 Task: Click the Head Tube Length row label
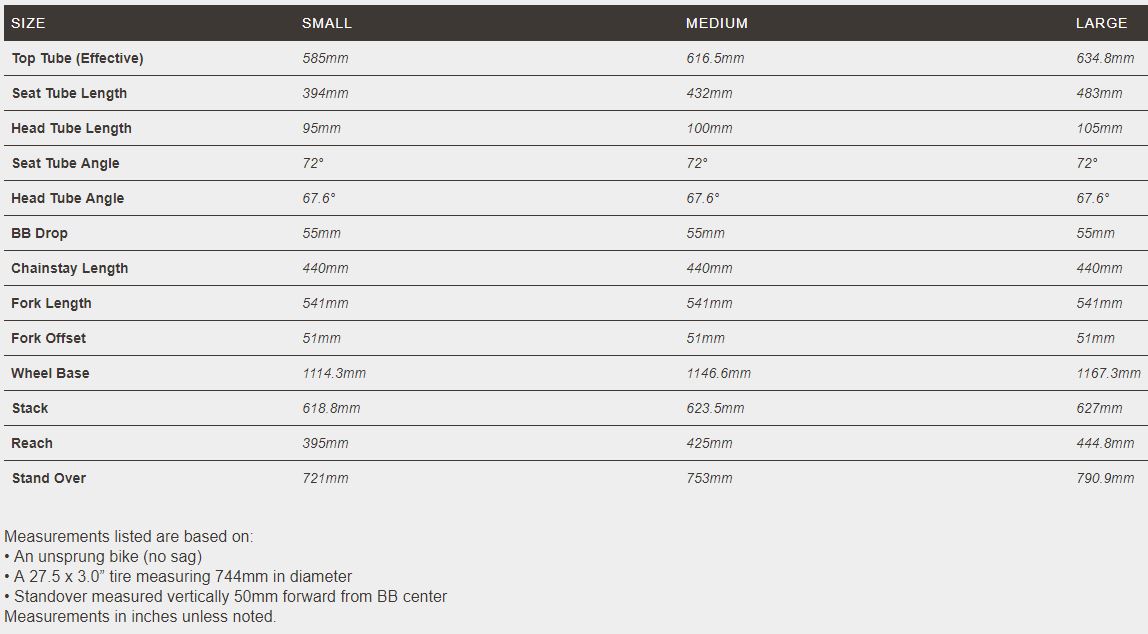[71, 128]
